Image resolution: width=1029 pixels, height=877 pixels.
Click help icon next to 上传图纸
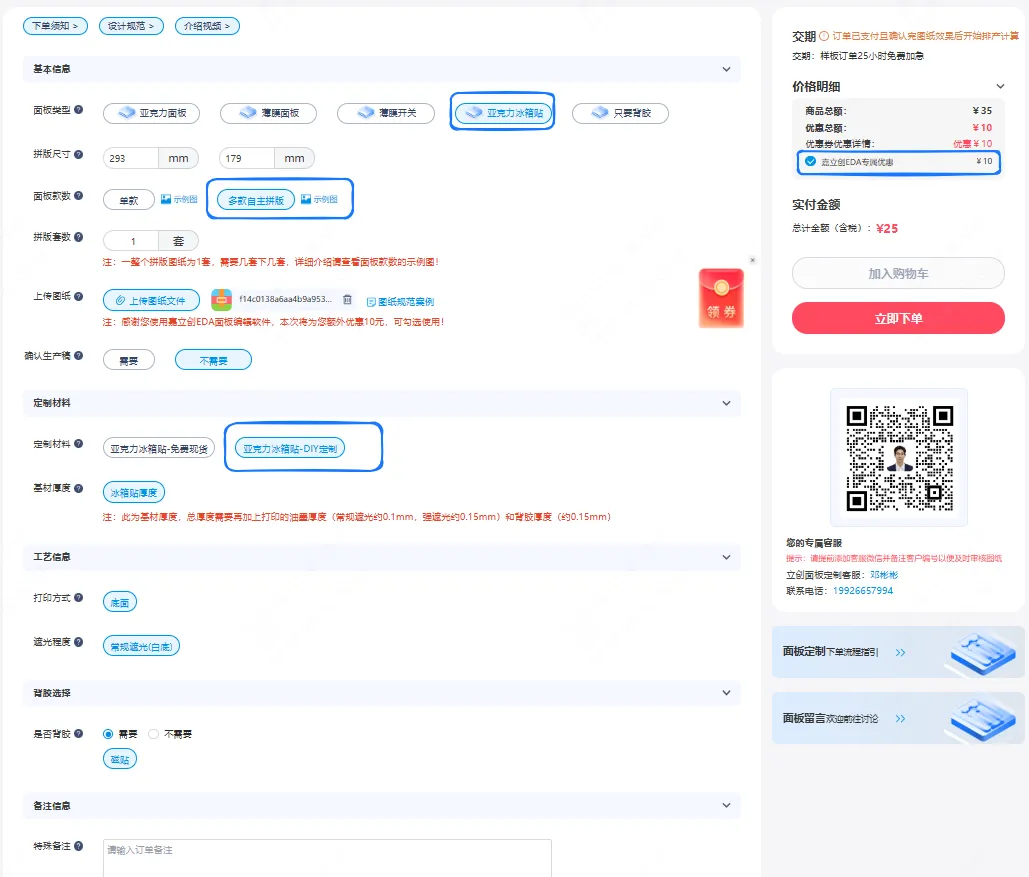(79, 296)
